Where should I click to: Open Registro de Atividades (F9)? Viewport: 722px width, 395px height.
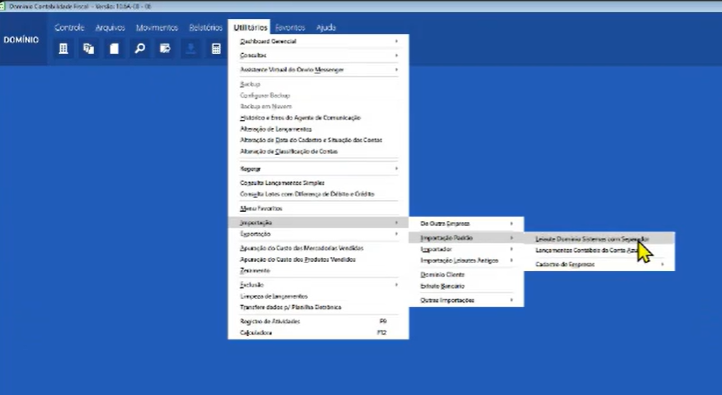318,321
